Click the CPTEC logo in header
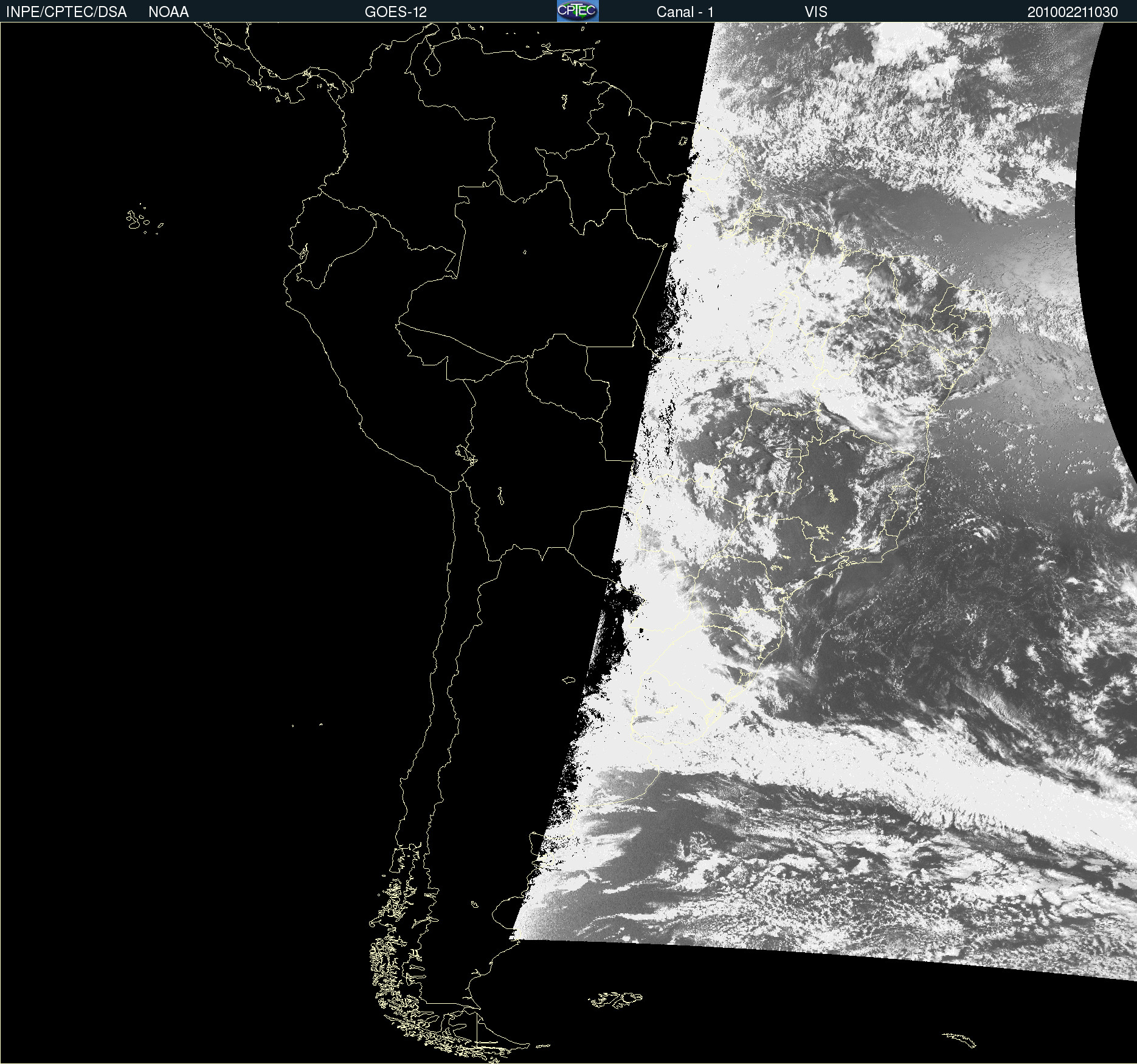 (578, 11)
